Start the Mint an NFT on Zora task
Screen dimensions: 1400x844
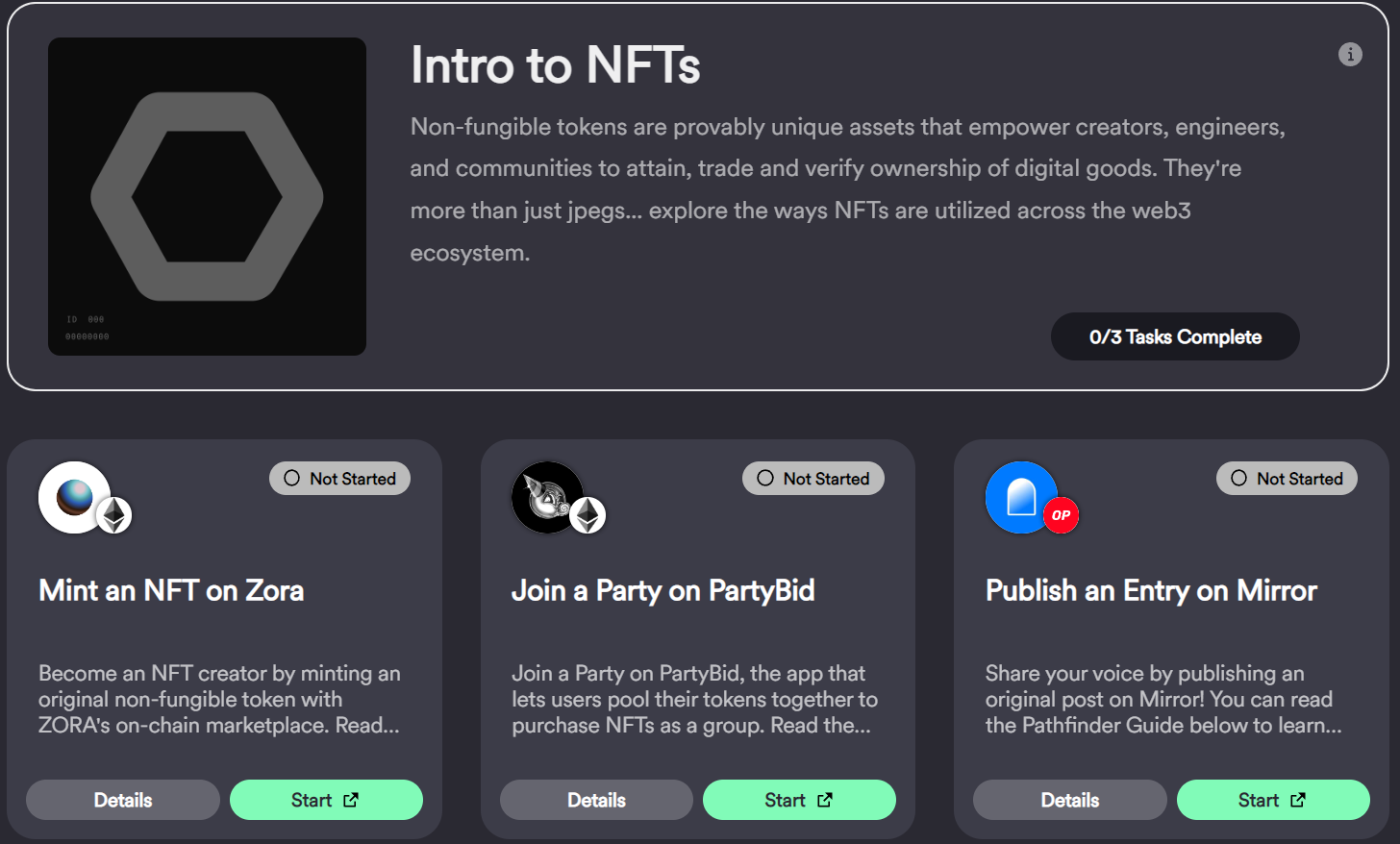coord(326,800)
